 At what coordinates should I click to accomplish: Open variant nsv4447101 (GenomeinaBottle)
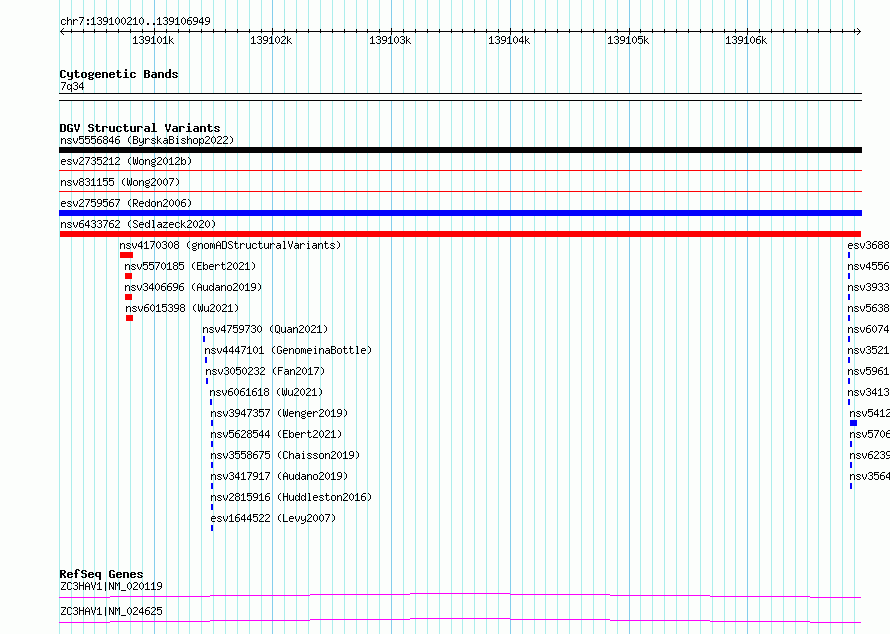point(288,350)
